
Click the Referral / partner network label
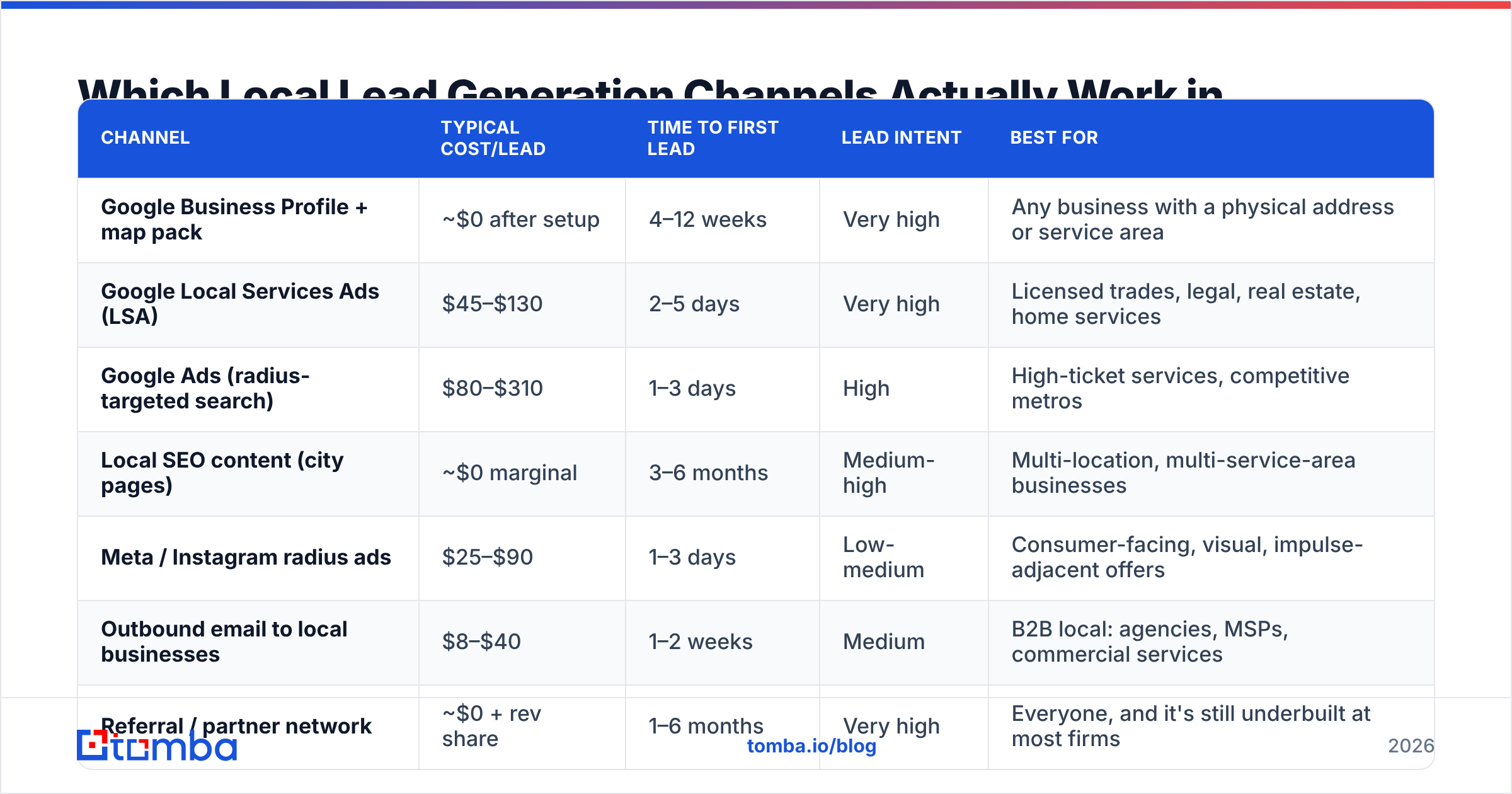tap(236, 726)
